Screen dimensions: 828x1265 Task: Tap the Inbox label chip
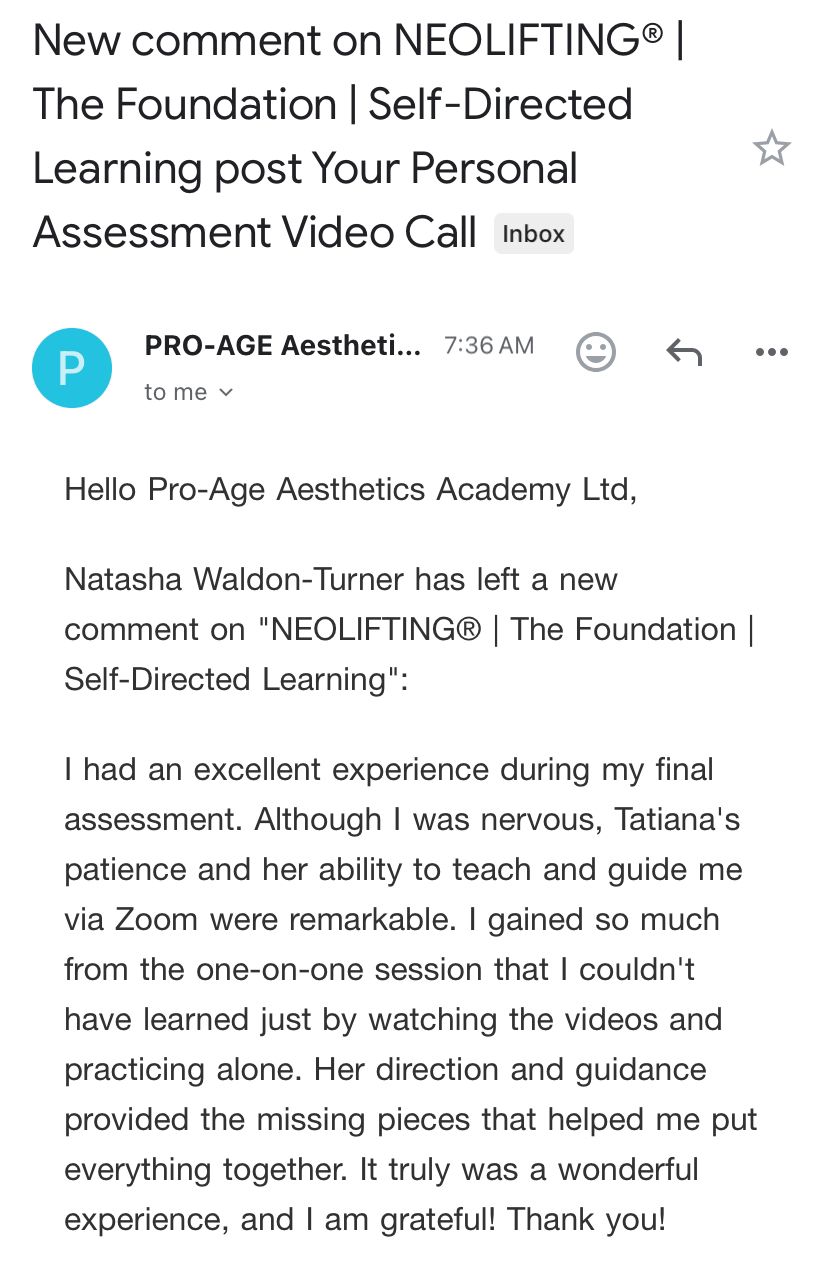(533, 234)
